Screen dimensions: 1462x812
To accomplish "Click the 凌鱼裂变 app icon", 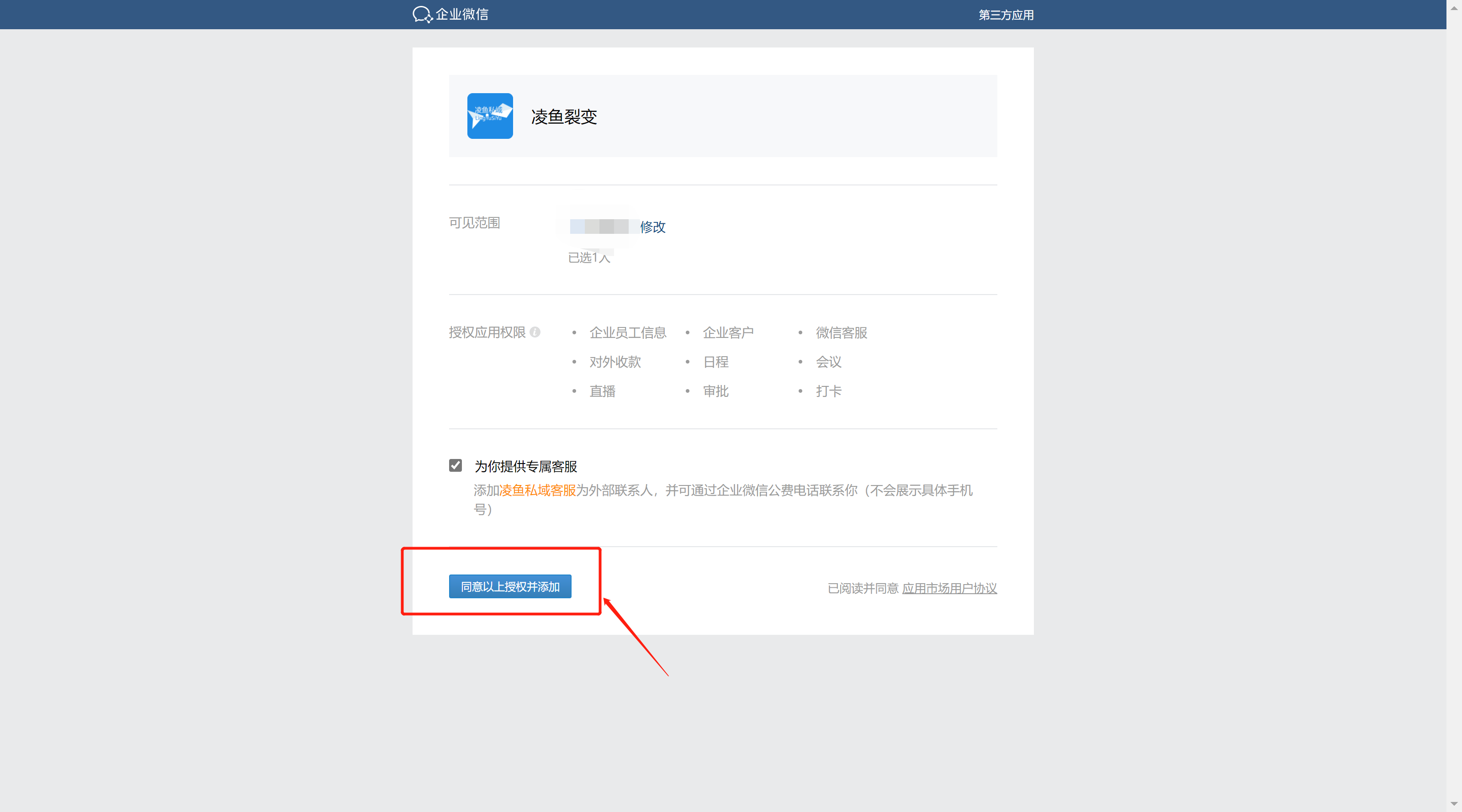I will click(x=490, y=116).
